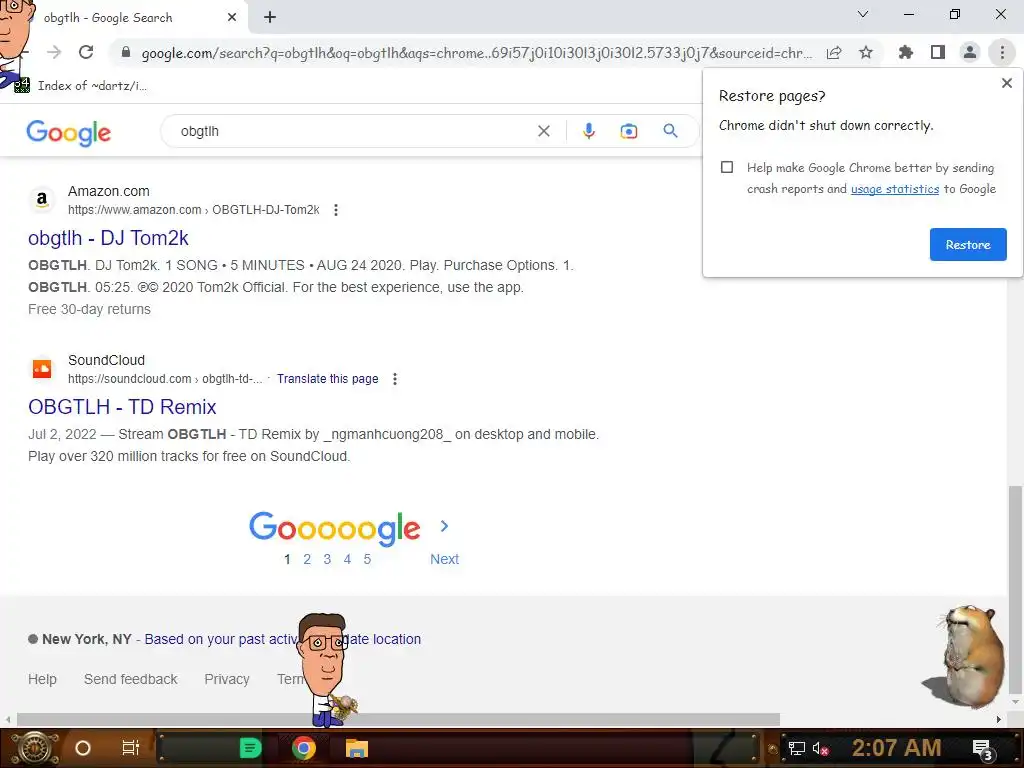Image resolution: width=1024 pixels, height=768 pixels.
Task: Reload the page with the refresh icon
Action: pos(86,52)
